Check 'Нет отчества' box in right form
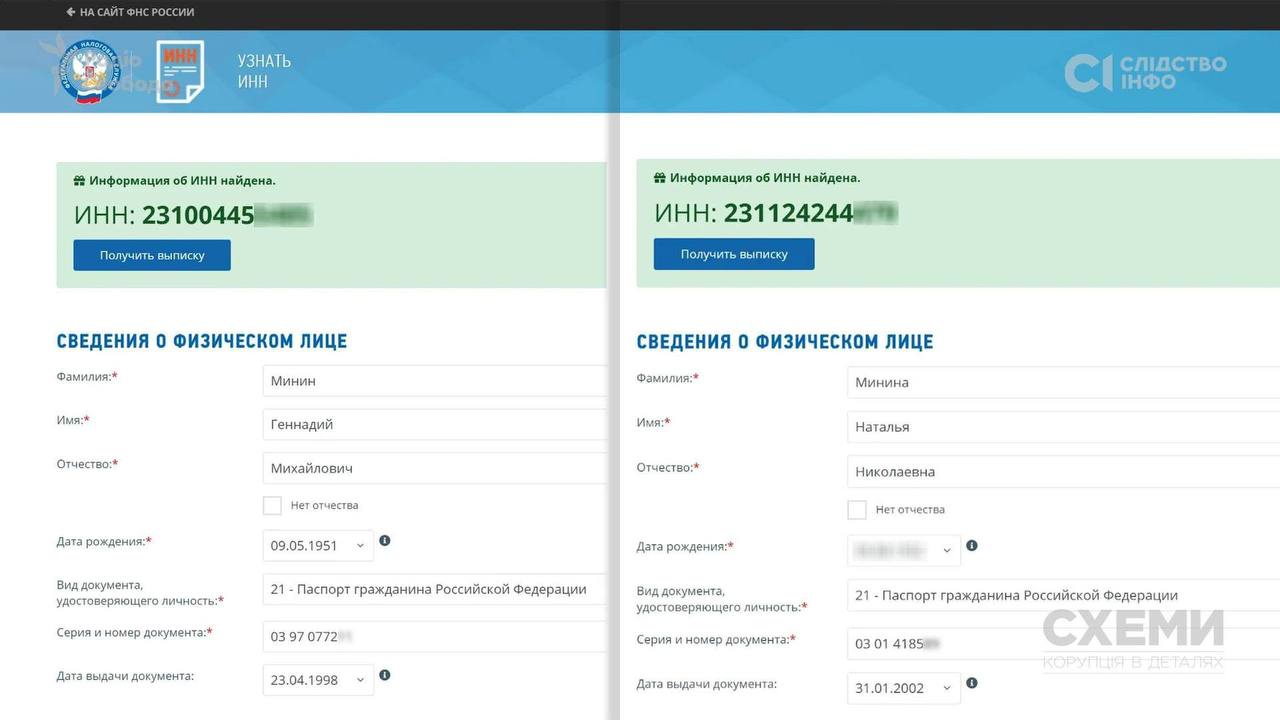1280x720 pixels. (x=857, y=510)
